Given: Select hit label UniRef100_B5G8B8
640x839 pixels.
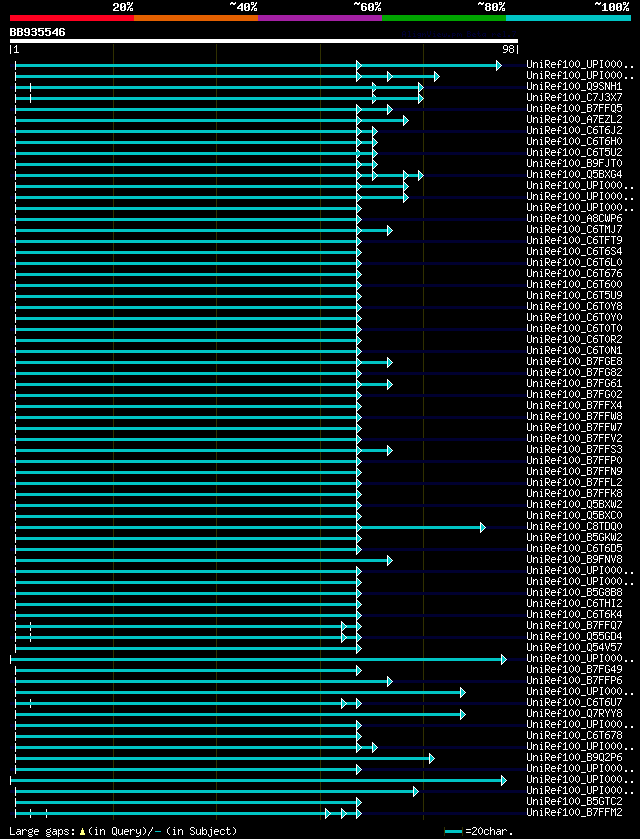Looking at the screenshot, I should (574, 593).
